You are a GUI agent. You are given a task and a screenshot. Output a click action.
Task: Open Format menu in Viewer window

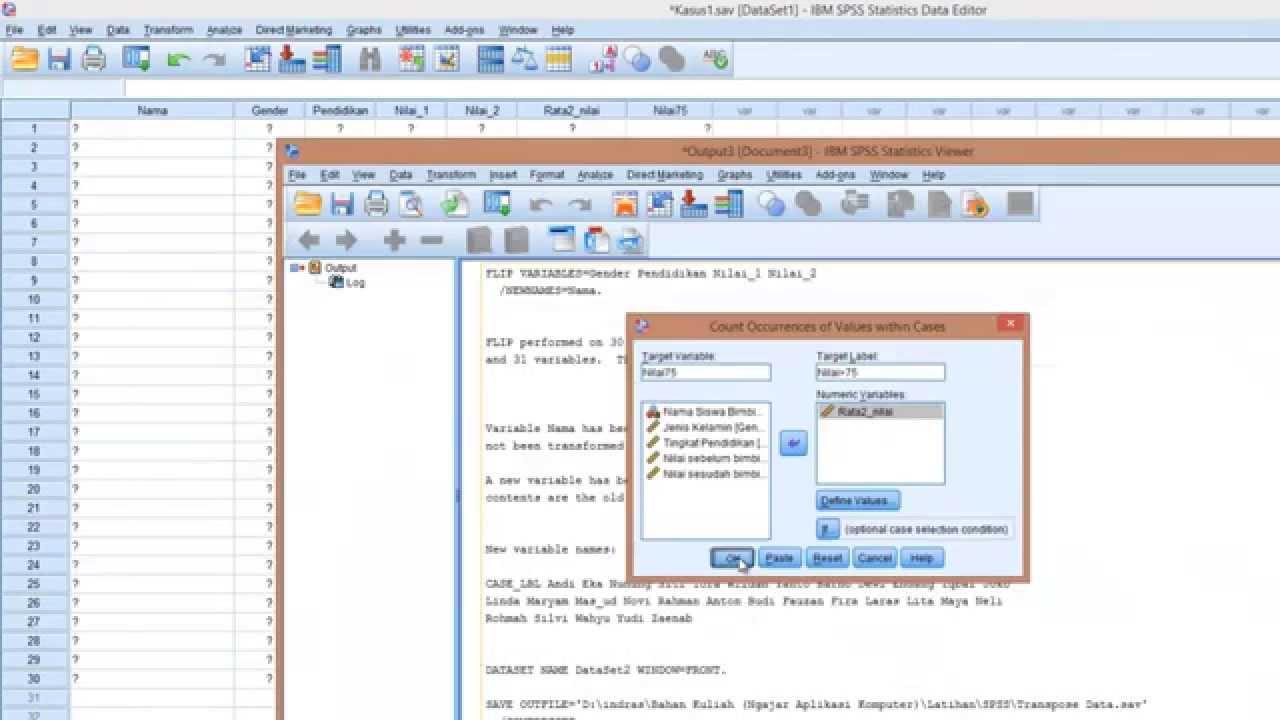point(547,175)
